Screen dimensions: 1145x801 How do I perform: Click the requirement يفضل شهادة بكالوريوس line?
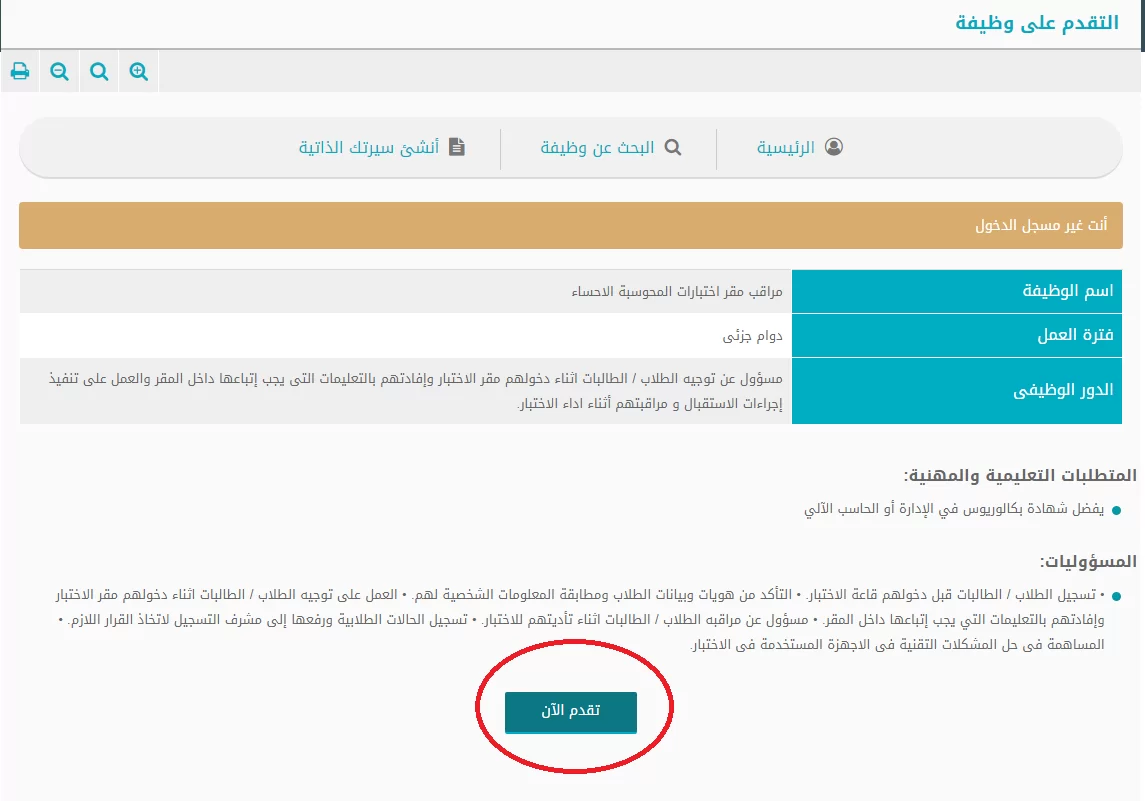pyautogui.click(x=954, y=509)
